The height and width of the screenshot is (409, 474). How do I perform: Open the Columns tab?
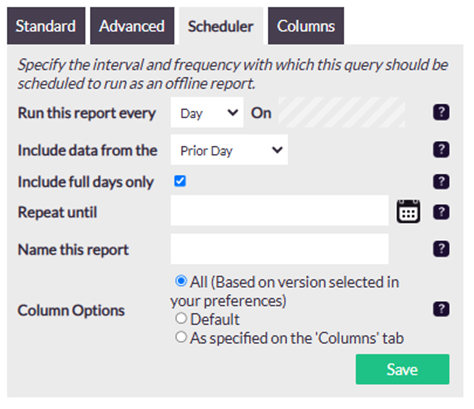[x=306, y=26]
